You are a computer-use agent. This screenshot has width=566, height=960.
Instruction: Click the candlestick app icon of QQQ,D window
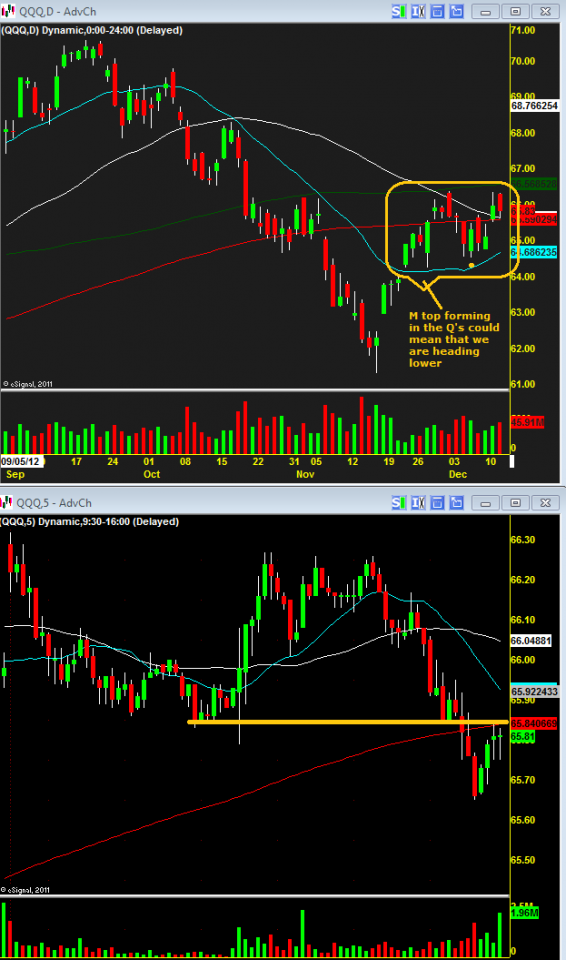click(7, 11)
